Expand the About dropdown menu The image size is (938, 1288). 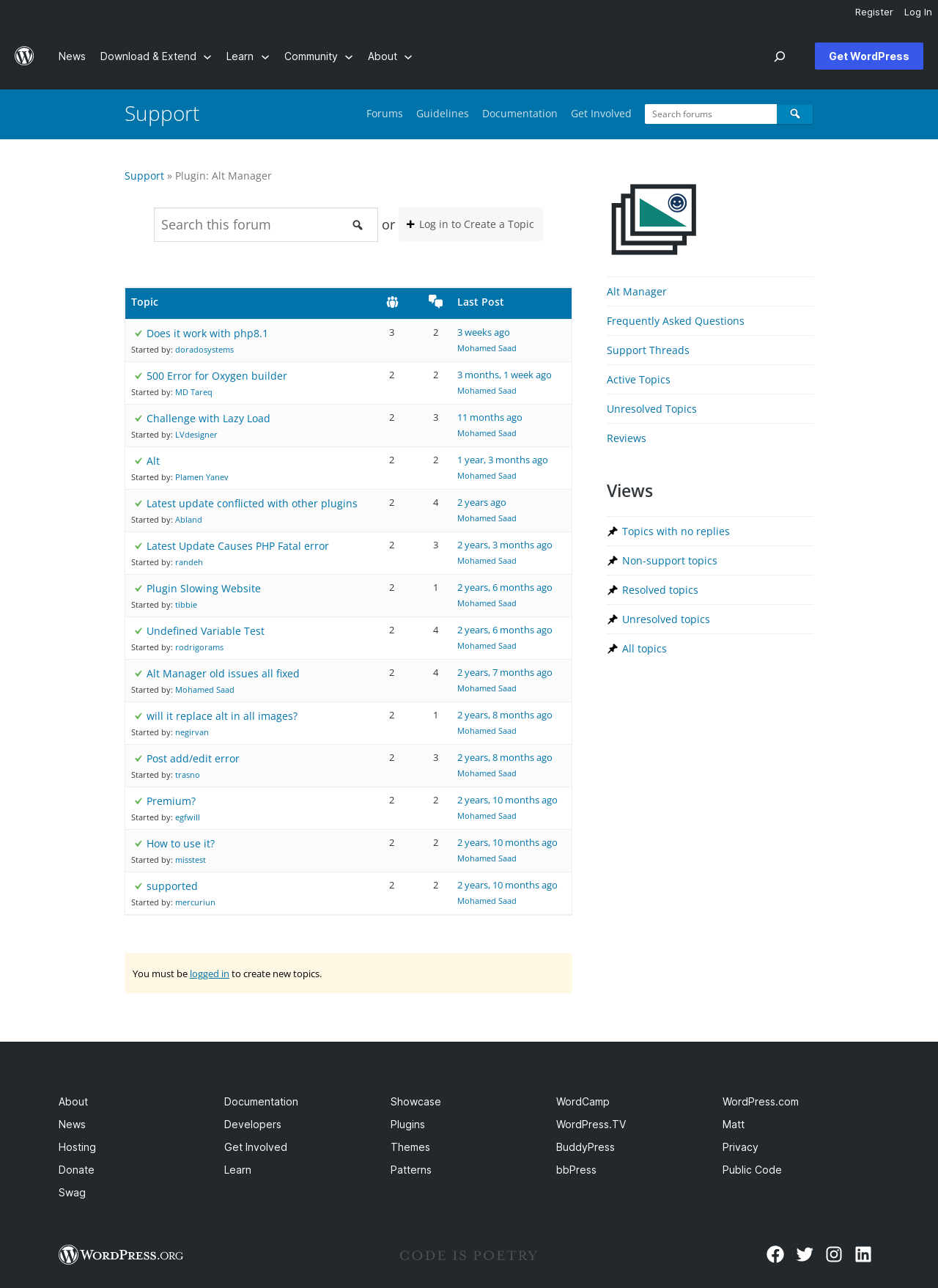coord(390,56)
